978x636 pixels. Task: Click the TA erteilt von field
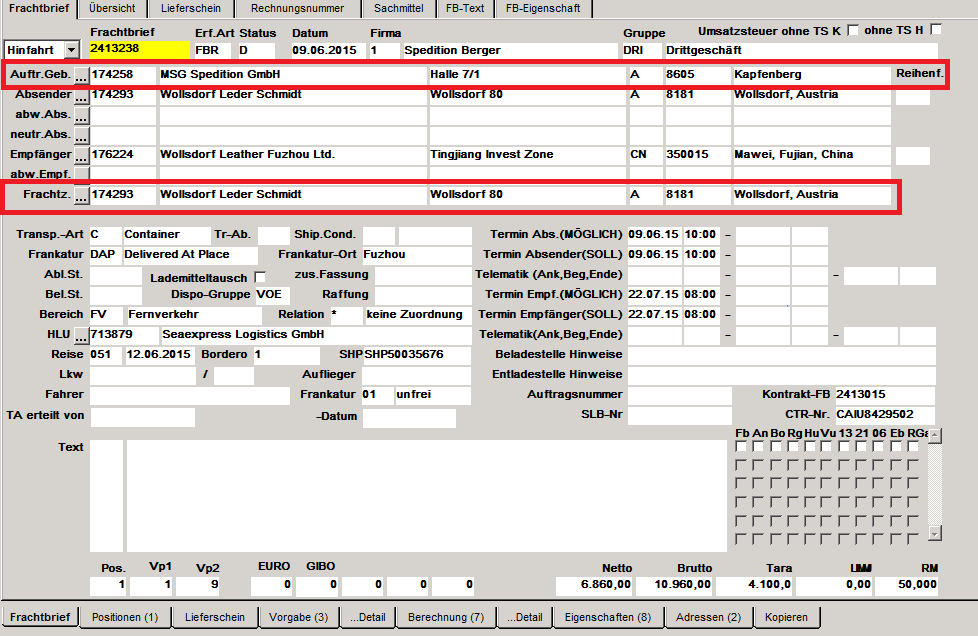(x=142, y=417)
